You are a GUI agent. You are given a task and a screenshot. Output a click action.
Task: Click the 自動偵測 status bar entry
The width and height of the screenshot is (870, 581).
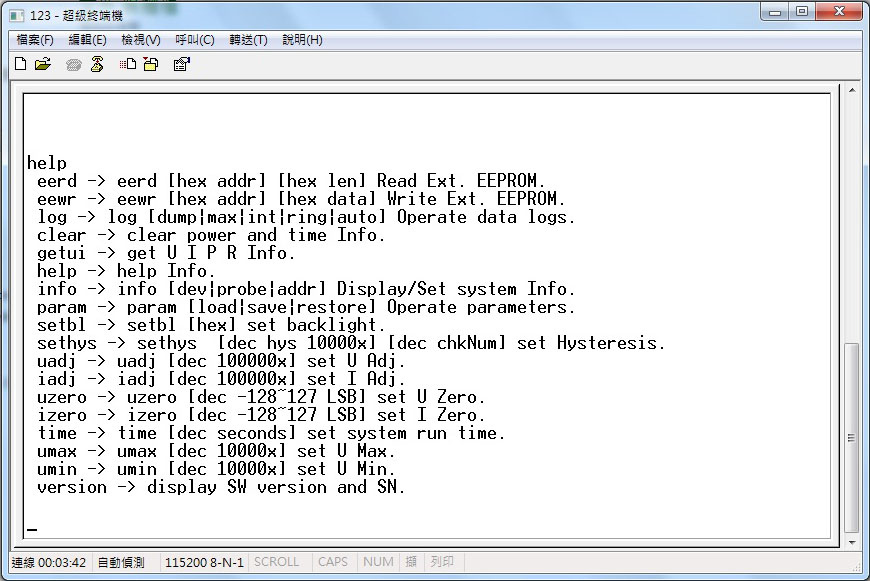[x=121, y=563]
